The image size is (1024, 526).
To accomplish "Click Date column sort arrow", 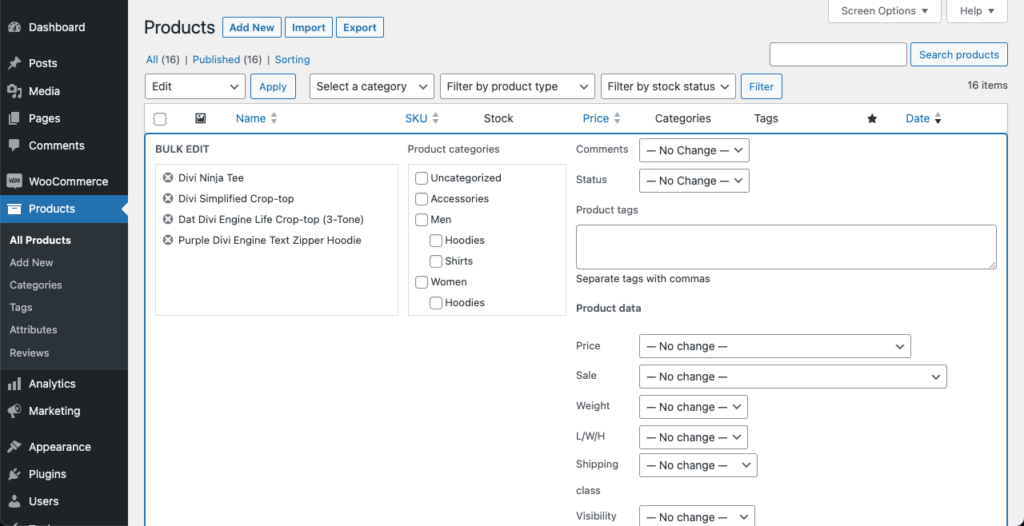I will click(x=938, y=119).
